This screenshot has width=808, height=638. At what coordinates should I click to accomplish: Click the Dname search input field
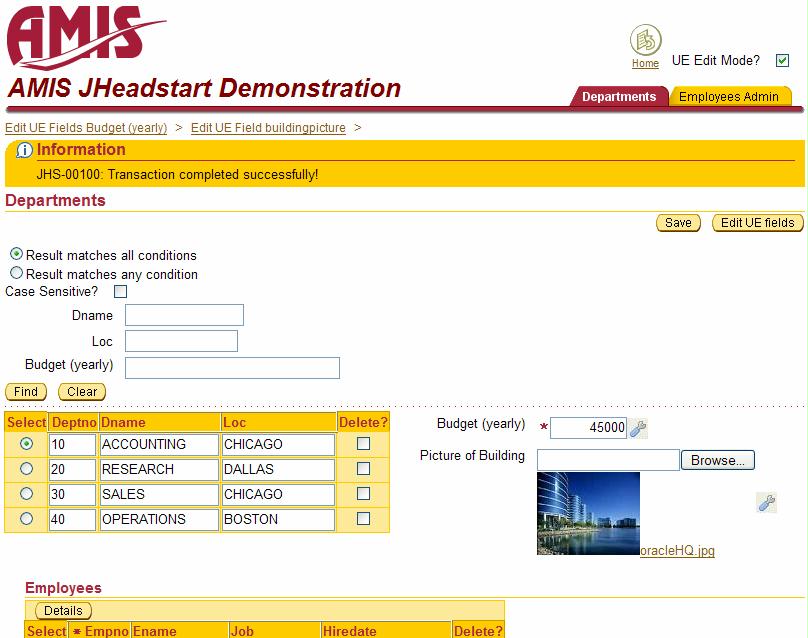coord(184,315)
